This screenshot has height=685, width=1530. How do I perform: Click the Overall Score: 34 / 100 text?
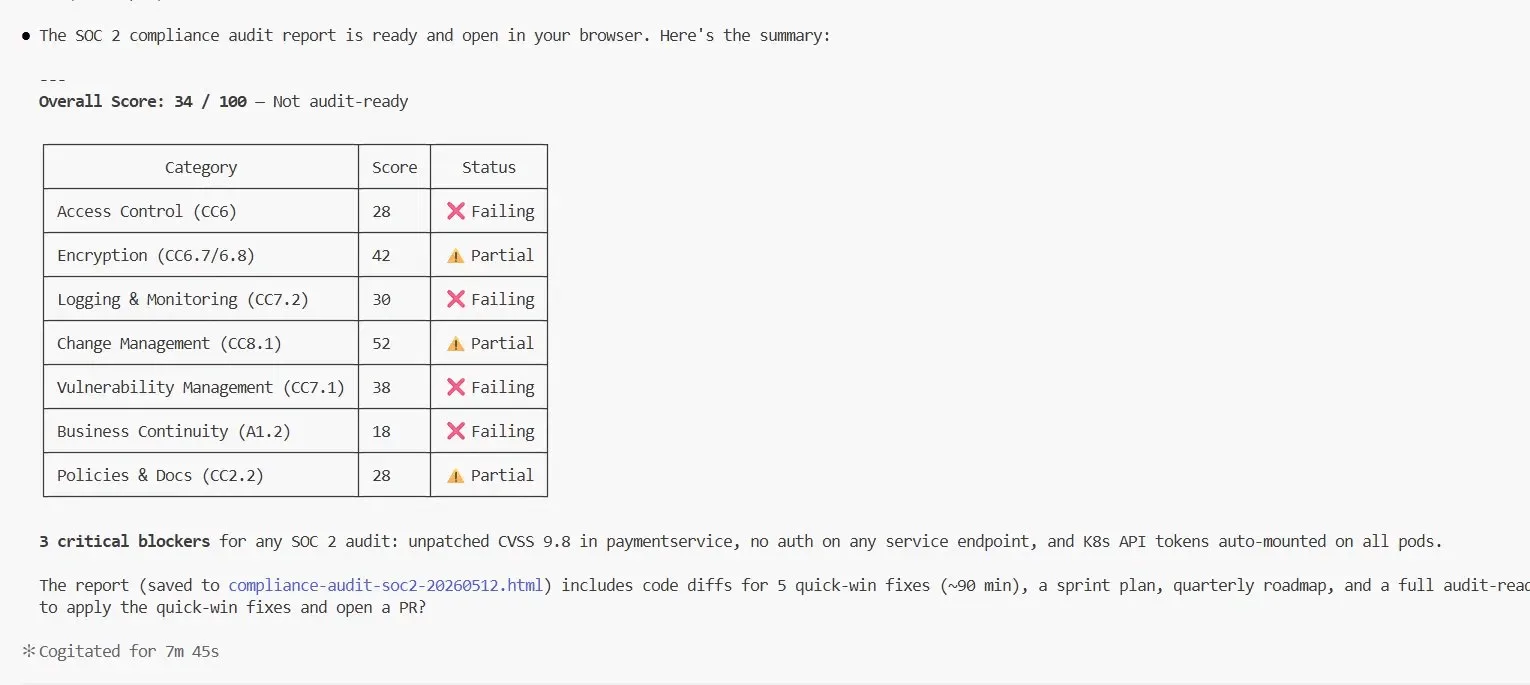143,101
